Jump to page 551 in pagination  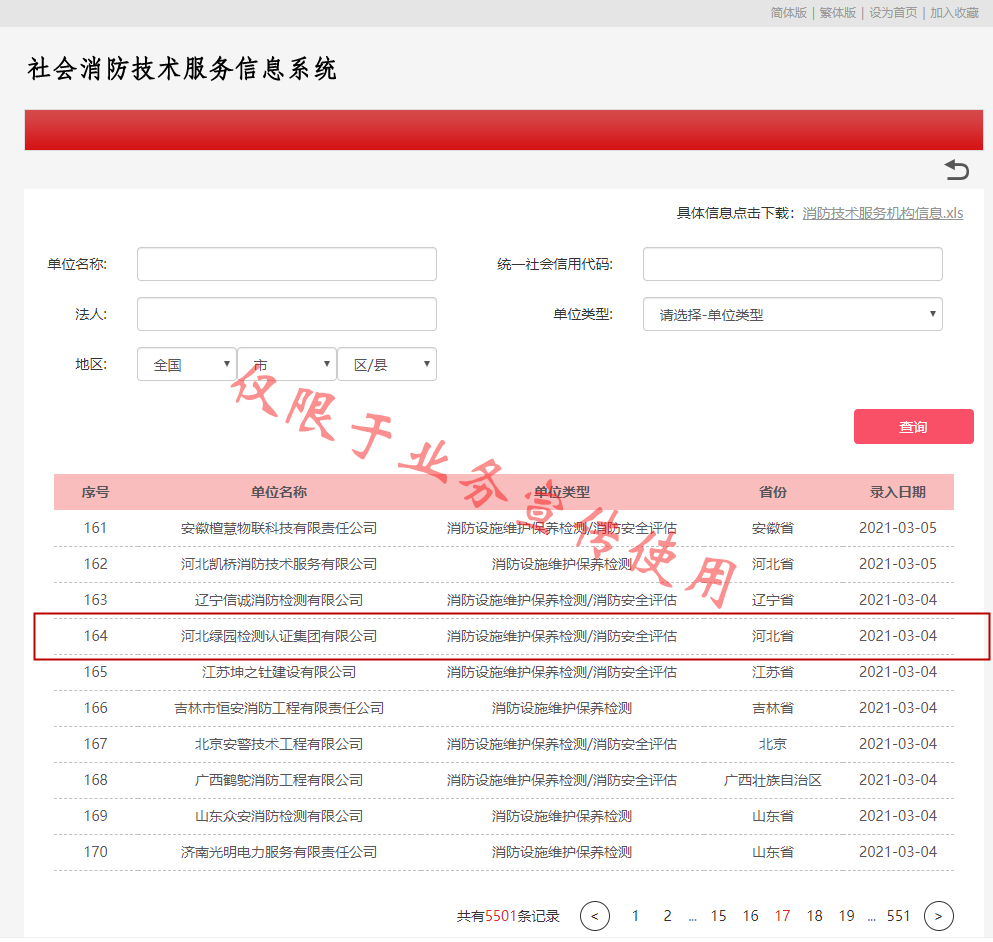898,915
